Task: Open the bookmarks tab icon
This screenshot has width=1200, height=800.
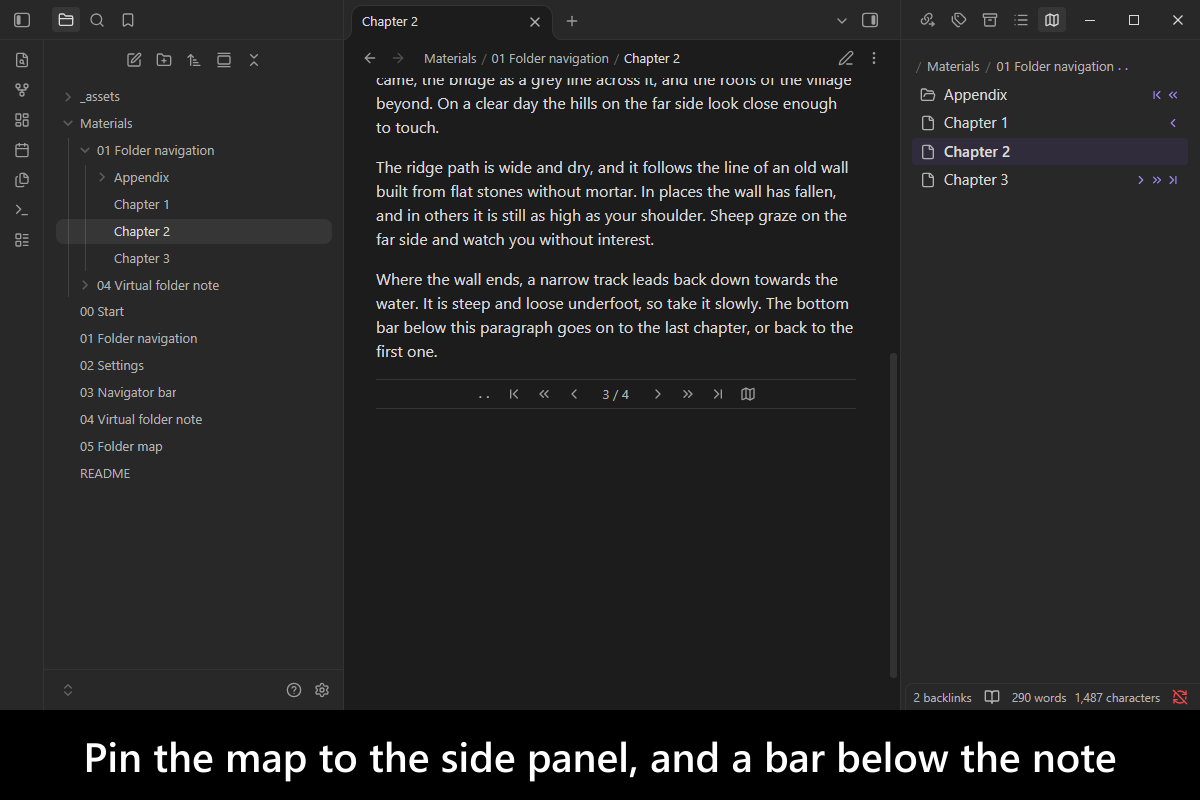Action: tap(128, 20)
